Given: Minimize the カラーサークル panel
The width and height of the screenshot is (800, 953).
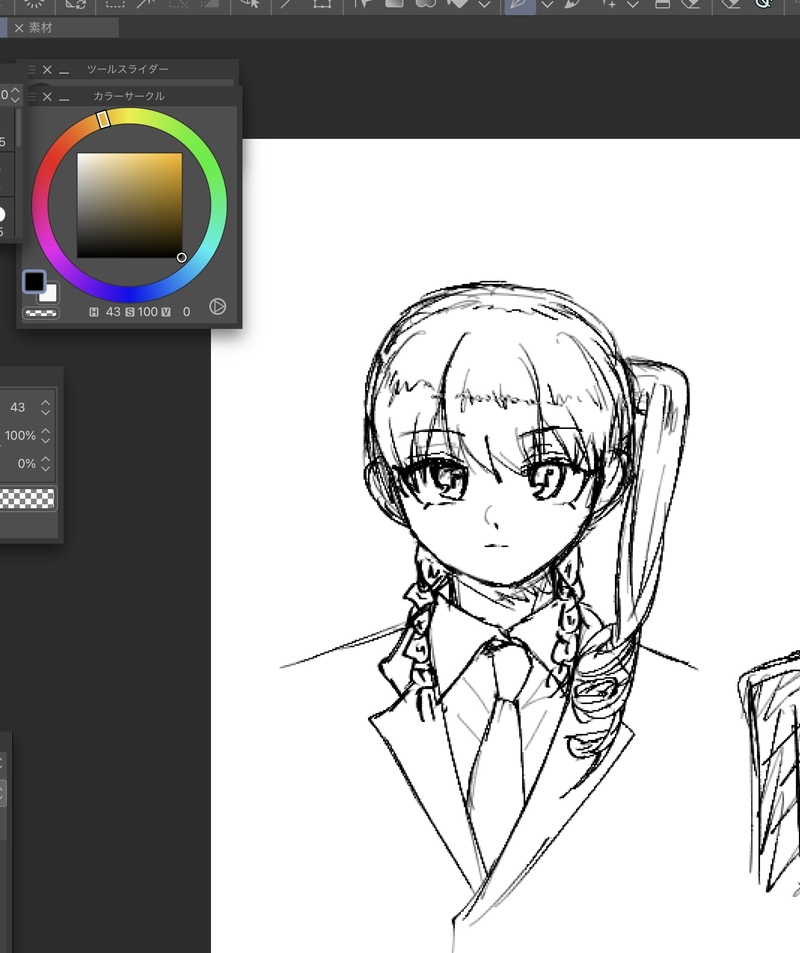Looking at the screenshot, I should pyautogui.click(x=64, y=98).
